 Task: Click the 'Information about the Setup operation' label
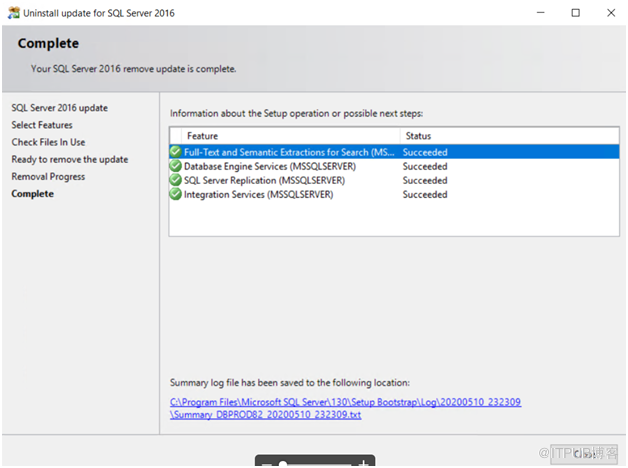(x=296, y=113)
